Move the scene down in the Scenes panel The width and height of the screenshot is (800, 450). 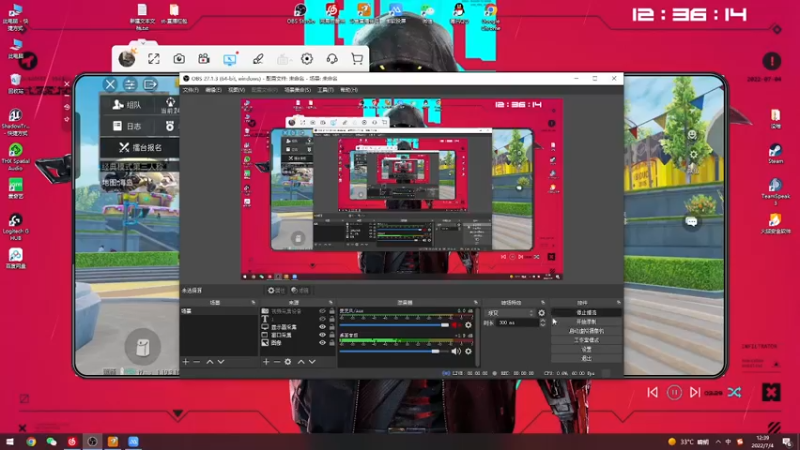pos(221,362)
